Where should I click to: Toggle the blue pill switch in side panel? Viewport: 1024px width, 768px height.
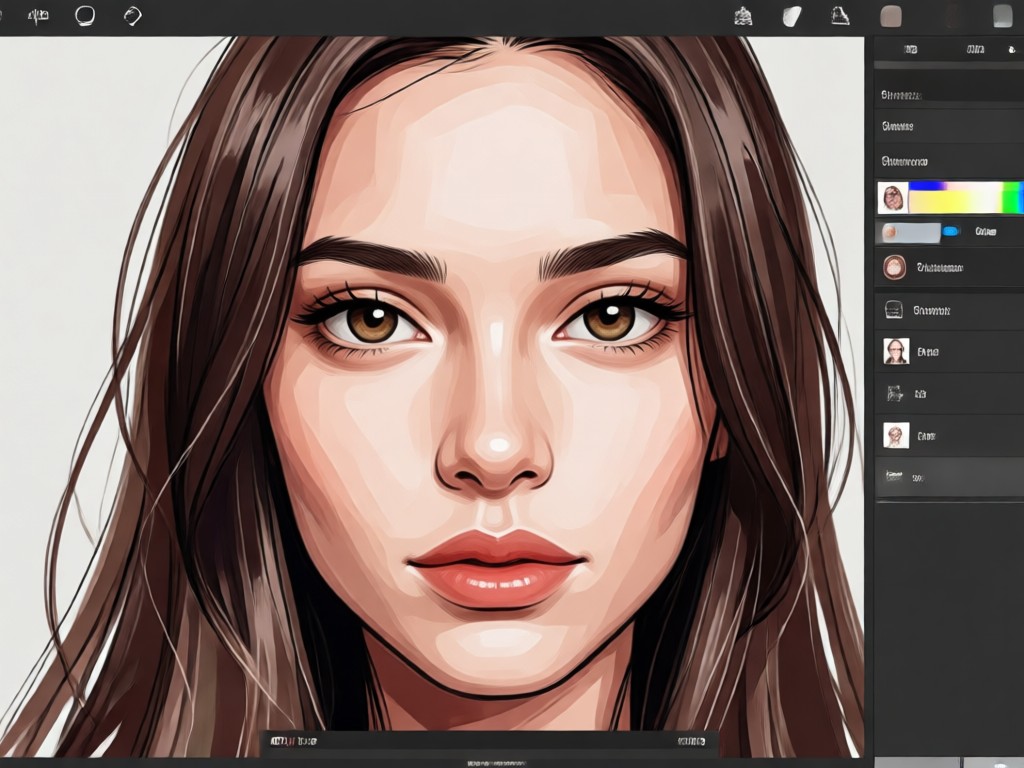click(952, 231)
